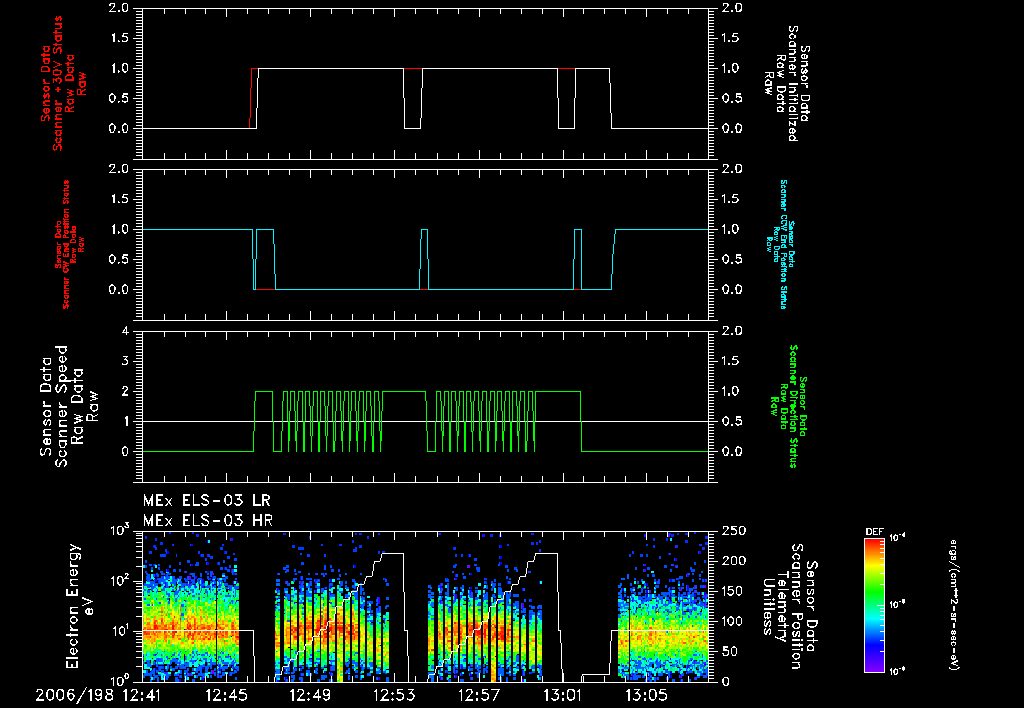Image resolution: width=1024 pixels, height=708 pixels.
Task: Click the '4' tick on Scanner Speed axis
Action: (x=124, y=331)
